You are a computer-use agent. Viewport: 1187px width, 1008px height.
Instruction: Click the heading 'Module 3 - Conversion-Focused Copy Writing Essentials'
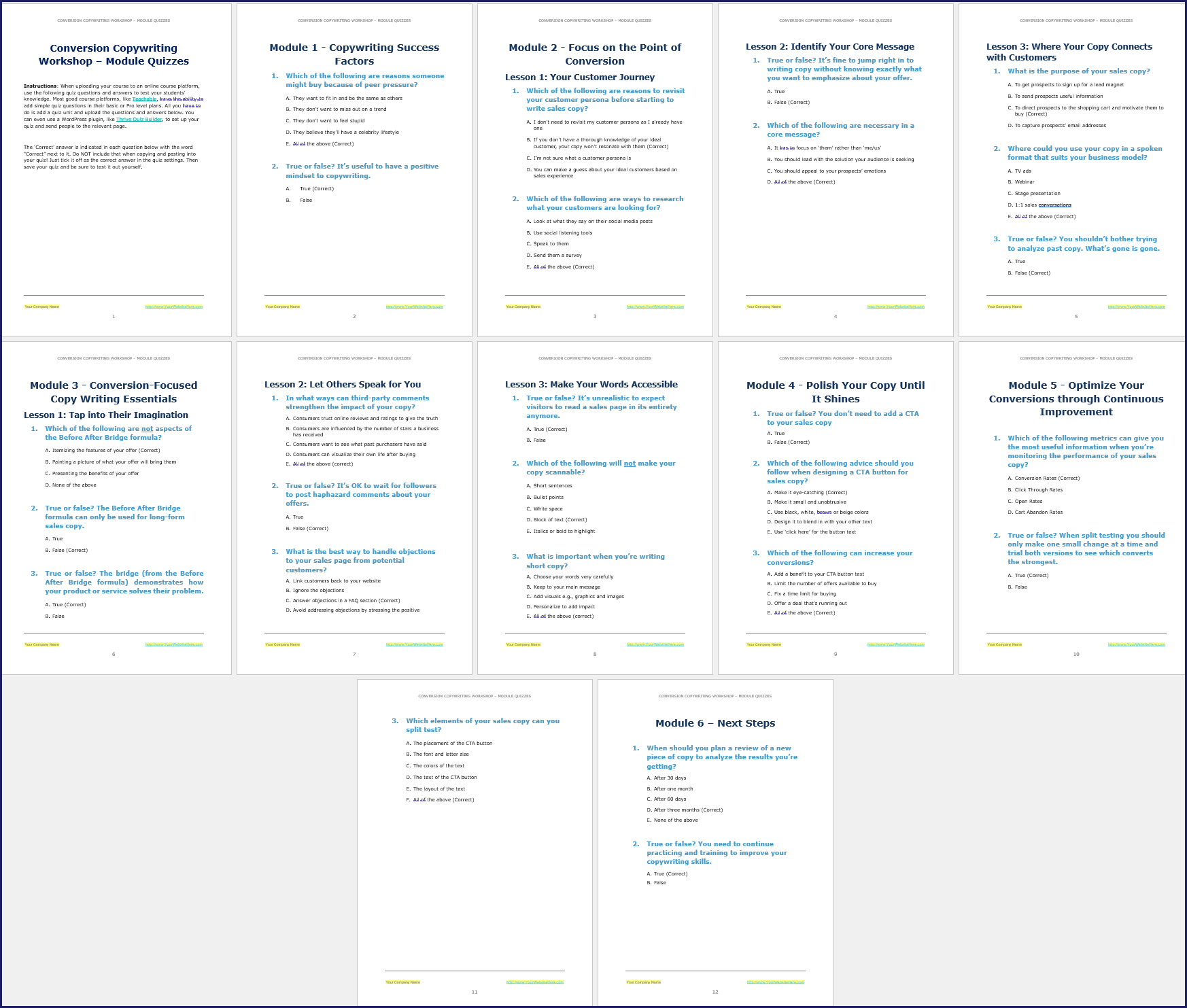114,392
